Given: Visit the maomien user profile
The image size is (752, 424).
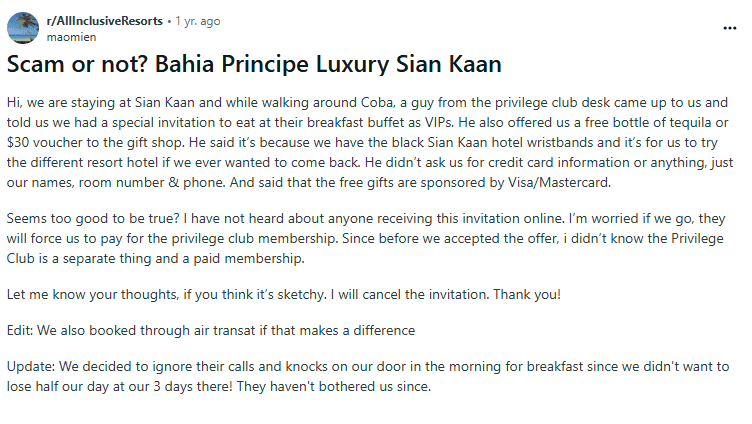Looking at the screenshot, I should 69,36.
